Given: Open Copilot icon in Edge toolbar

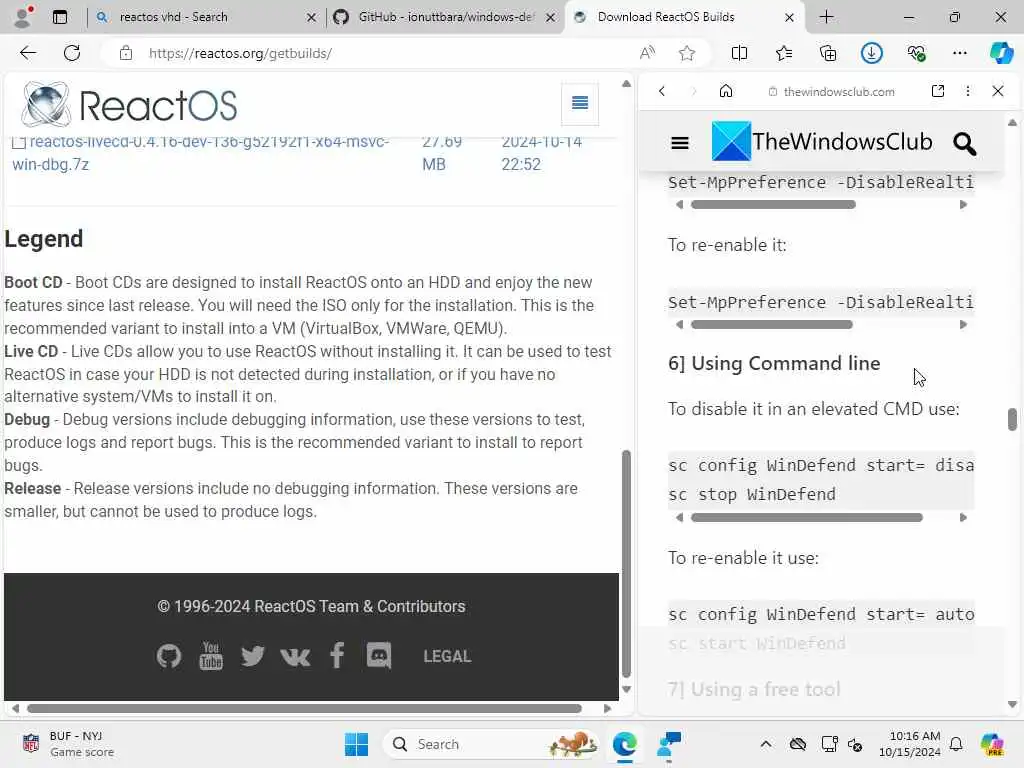Looking at the screenshot, I should click(1001, 53).
